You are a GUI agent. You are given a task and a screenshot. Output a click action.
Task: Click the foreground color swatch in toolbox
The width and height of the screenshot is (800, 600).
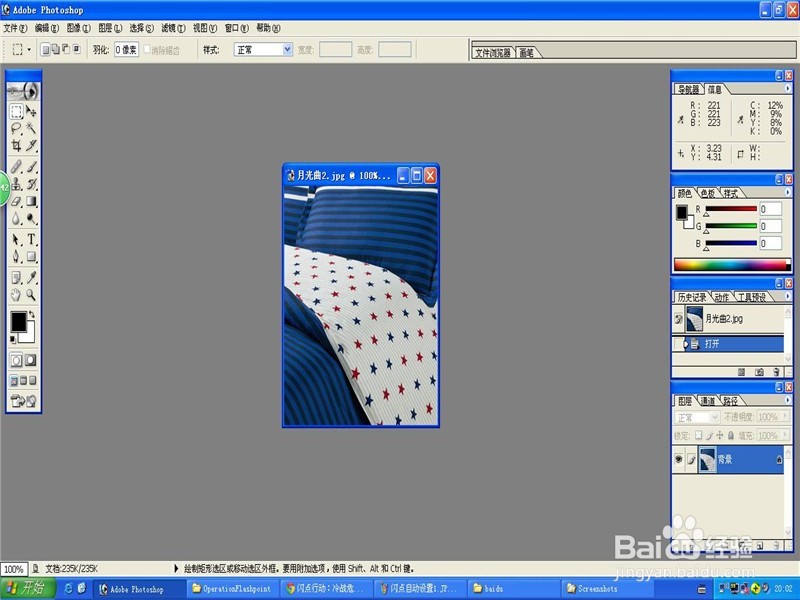(18, 321)
